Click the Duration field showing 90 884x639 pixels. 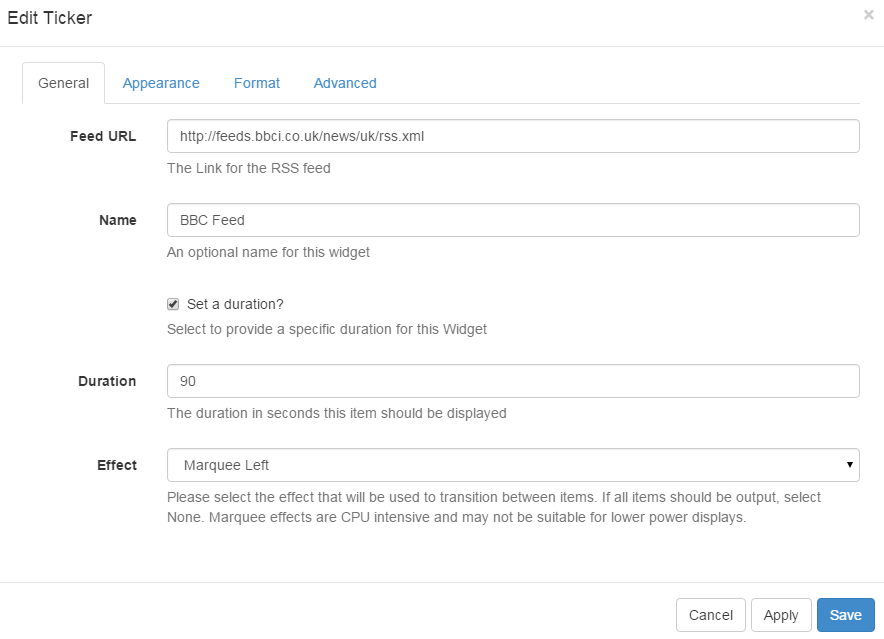pyautogui.click(x=513, y=381)
